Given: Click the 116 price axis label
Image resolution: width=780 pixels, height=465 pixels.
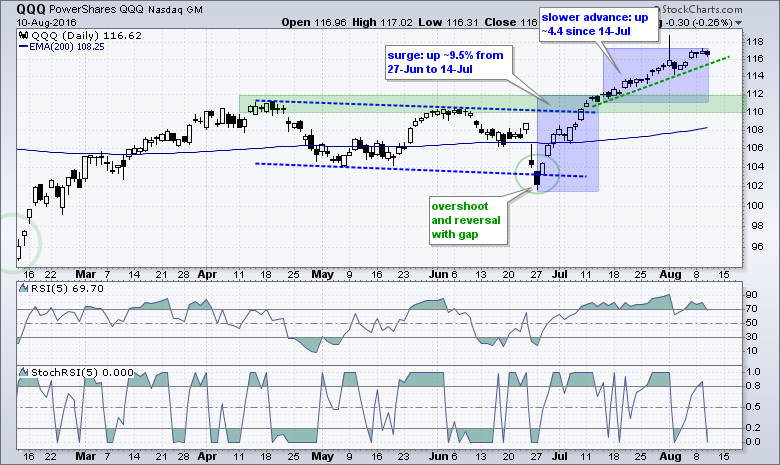Looking at the screenshot, I should click(756, 59).
